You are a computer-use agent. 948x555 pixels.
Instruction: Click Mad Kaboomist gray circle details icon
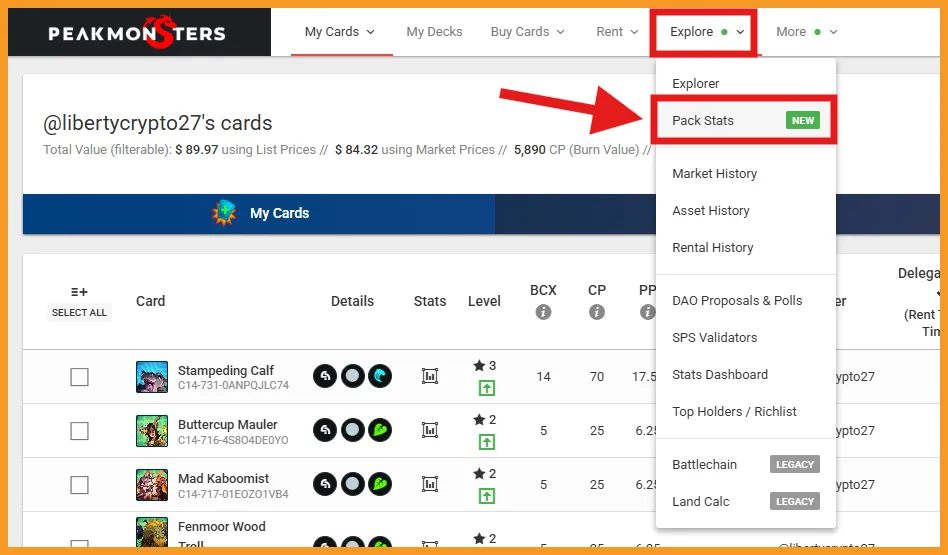click(352, 484)
